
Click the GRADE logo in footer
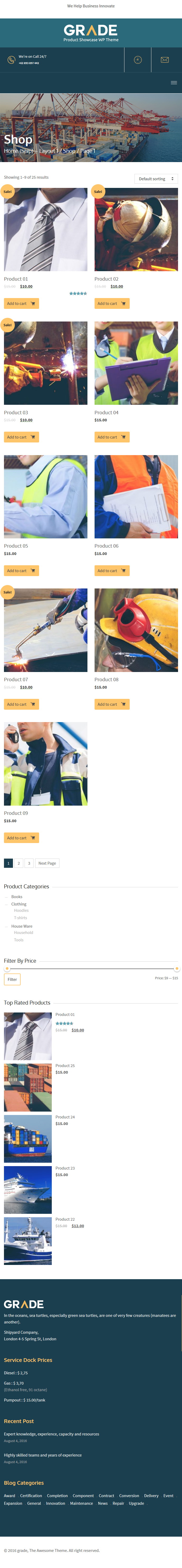point(24,1304)
